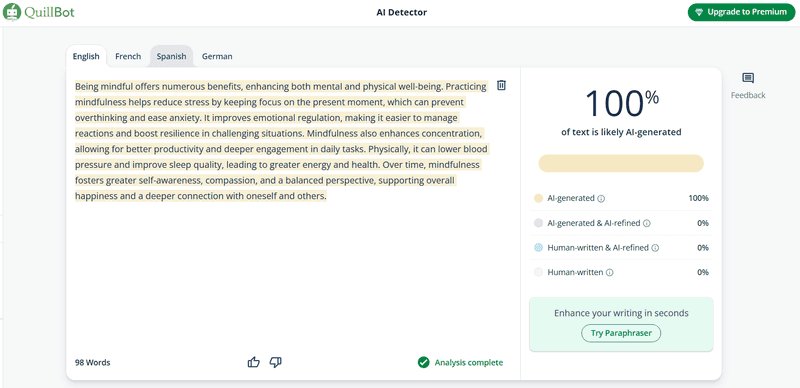Give thumbs down feedback on the analysis
The height and width of the screenshot is (388, 800).
[276, 362]
